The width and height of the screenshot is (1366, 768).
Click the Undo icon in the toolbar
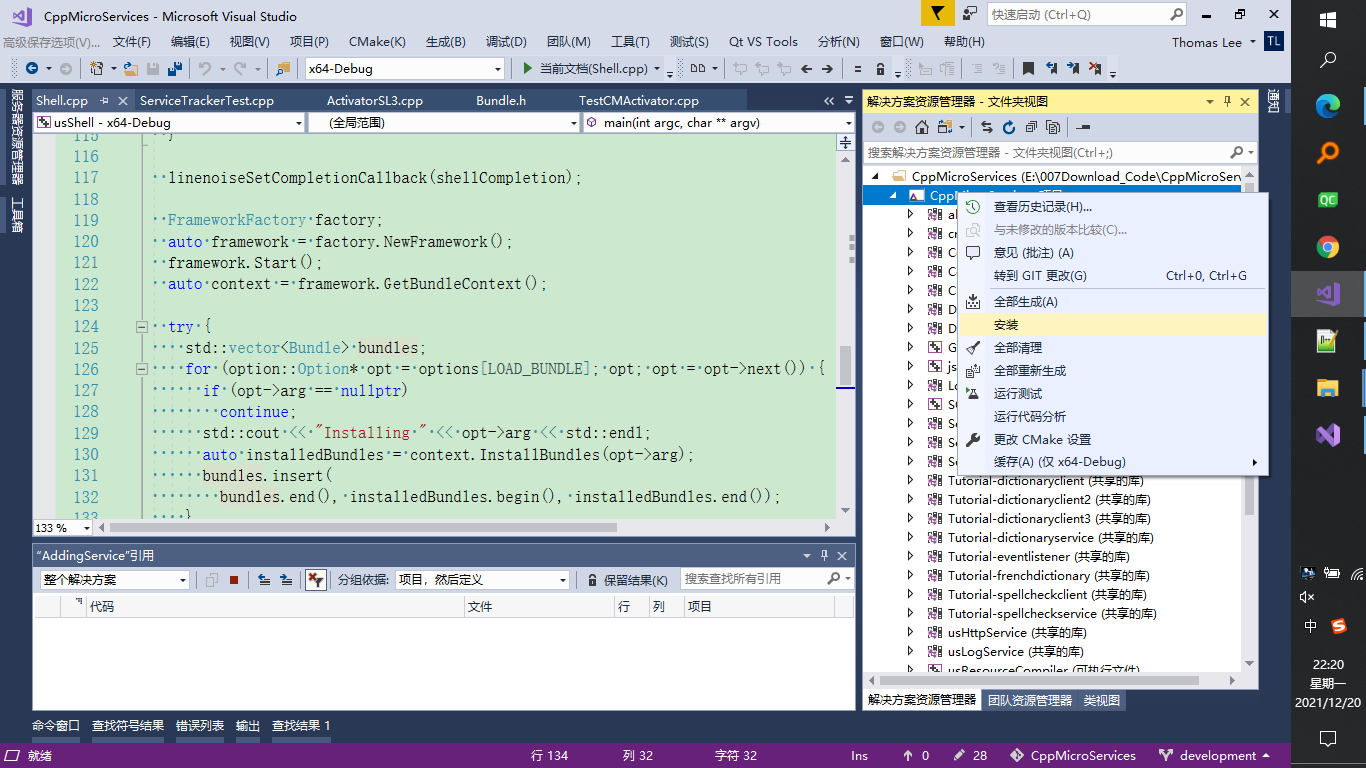pyautogui.click(x=207, y=68)
